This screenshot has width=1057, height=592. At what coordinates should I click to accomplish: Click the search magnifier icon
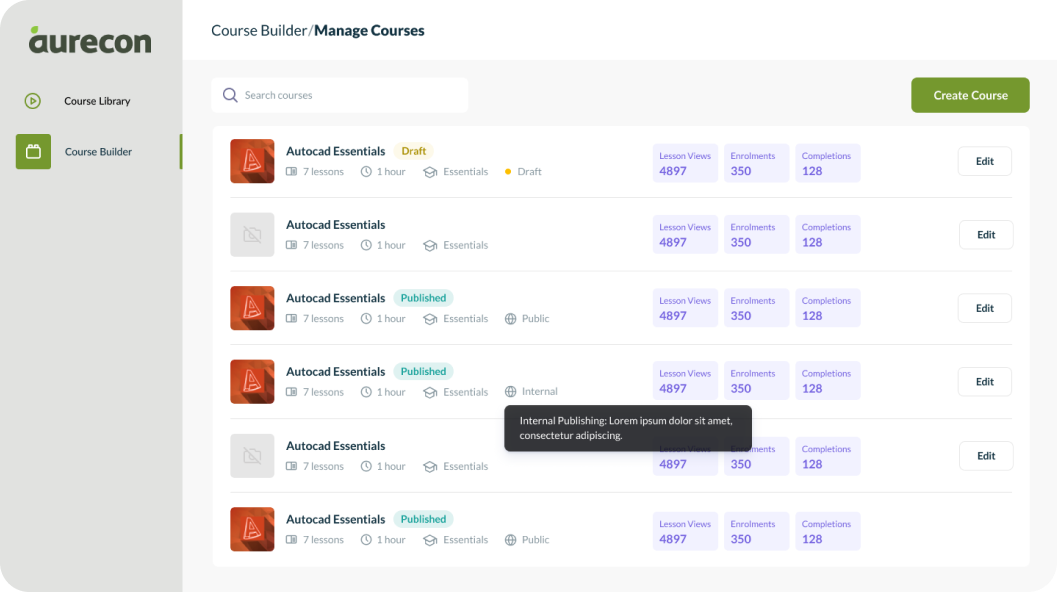pyautogui.click(x=230, y=95)
